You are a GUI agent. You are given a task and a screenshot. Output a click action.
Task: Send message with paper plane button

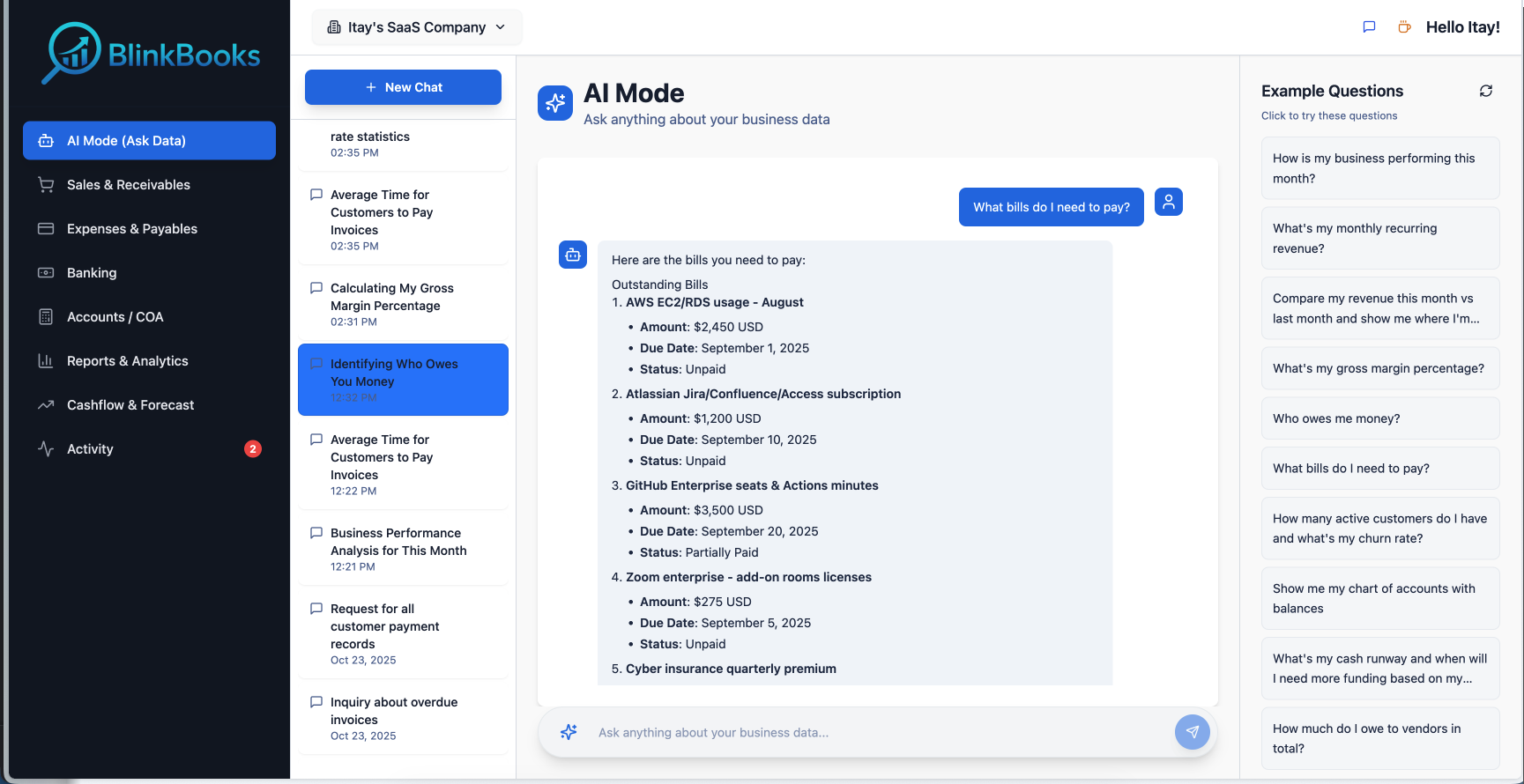tap(1193, 732)
